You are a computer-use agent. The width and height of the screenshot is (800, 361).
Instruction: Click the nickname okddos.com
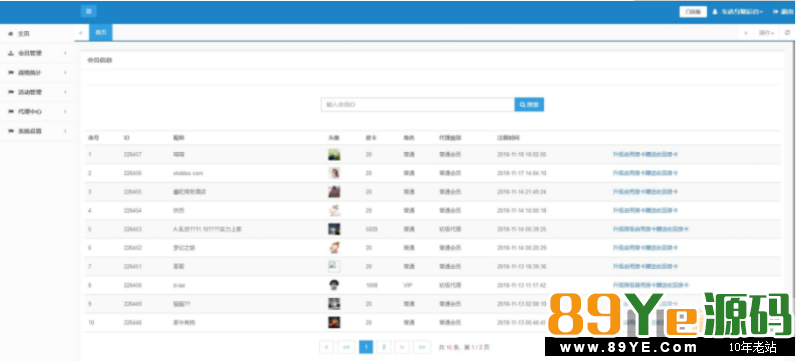pyautogui.click(x=188, y=173)
